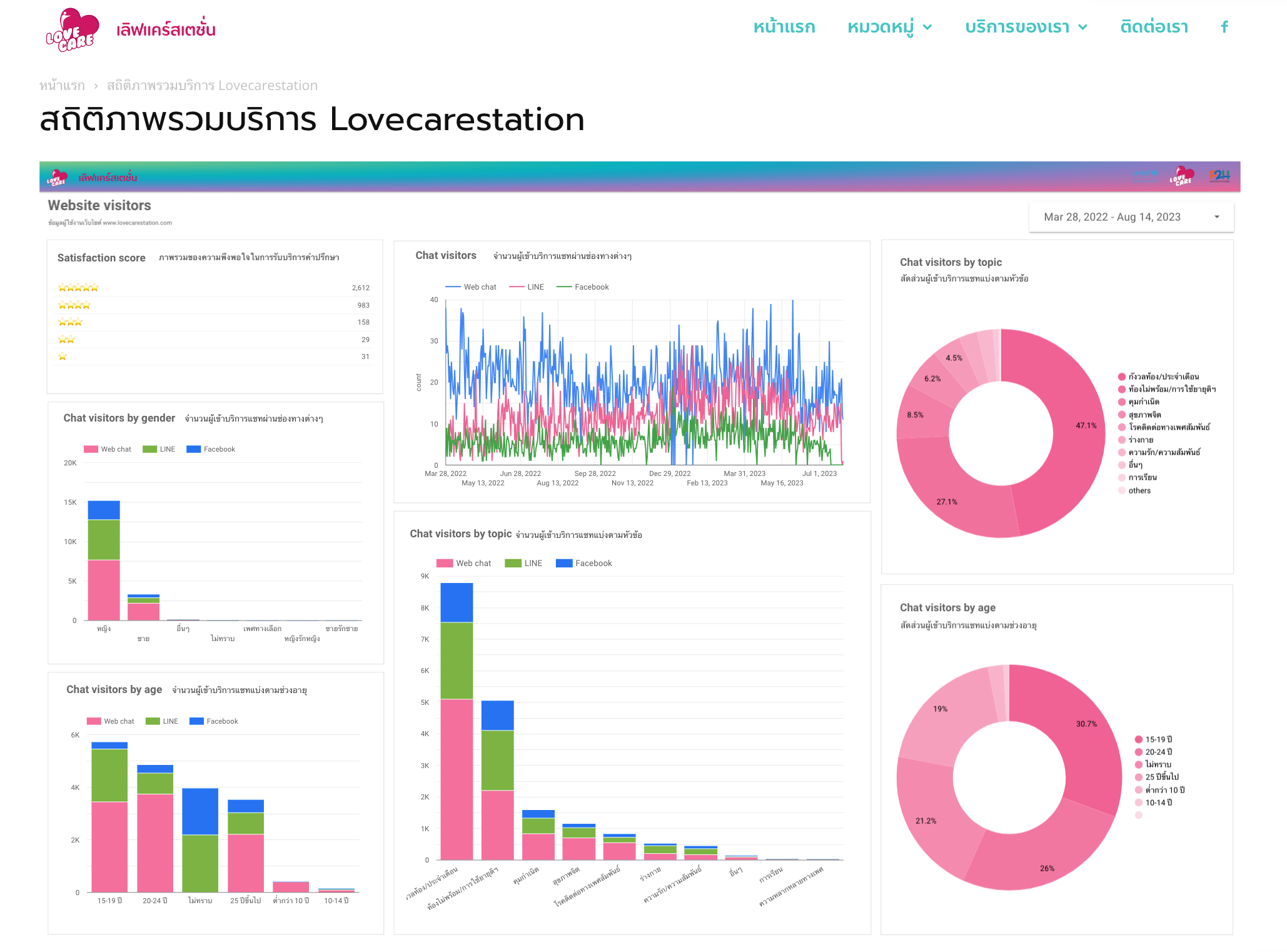This screenshot has height=952, width=1287.
Task: Select the ติดต่อเรา navigation menu item
Action: coord(1154,27)
